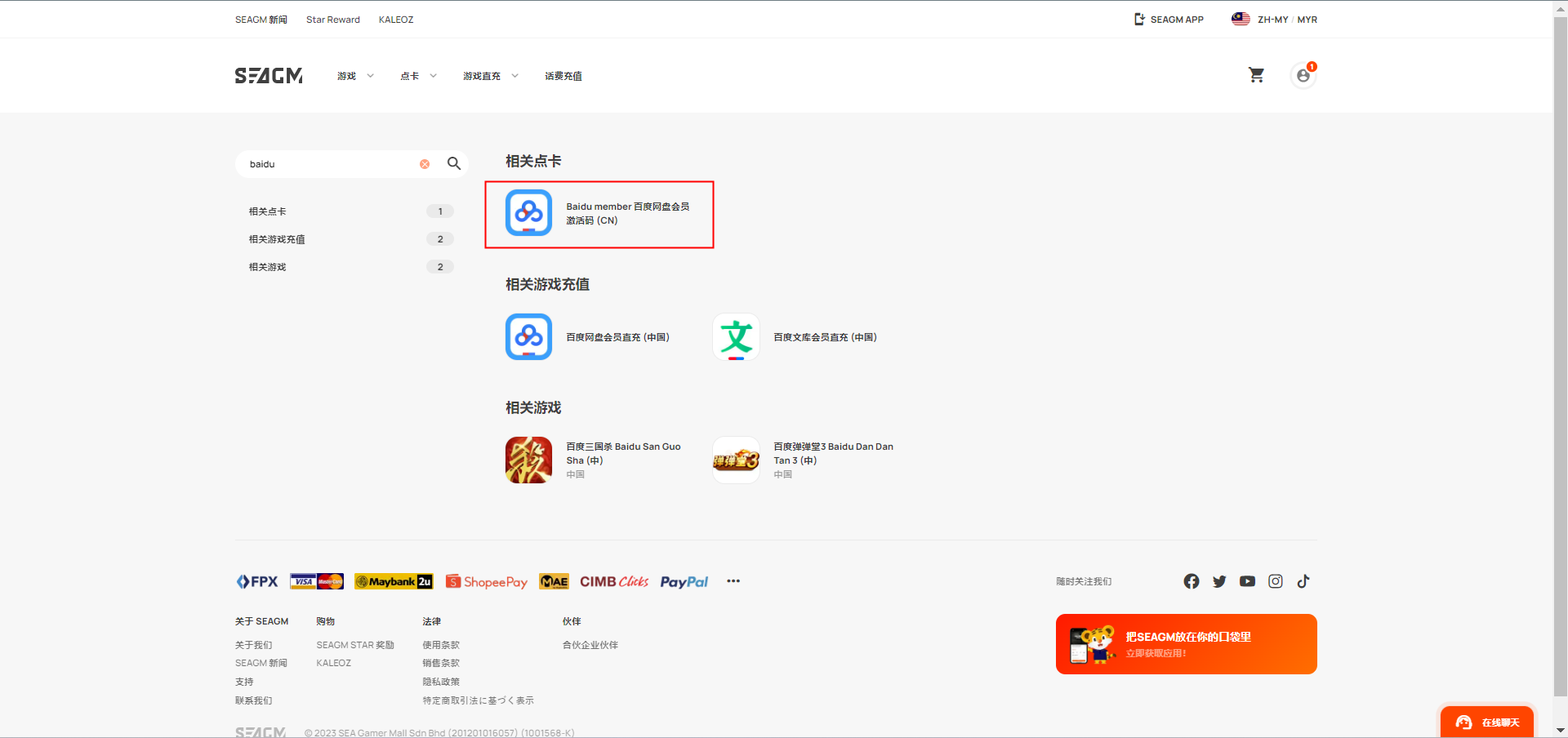
Task: Click the scrollbar down arrow
Action: tap(1560, 731)
